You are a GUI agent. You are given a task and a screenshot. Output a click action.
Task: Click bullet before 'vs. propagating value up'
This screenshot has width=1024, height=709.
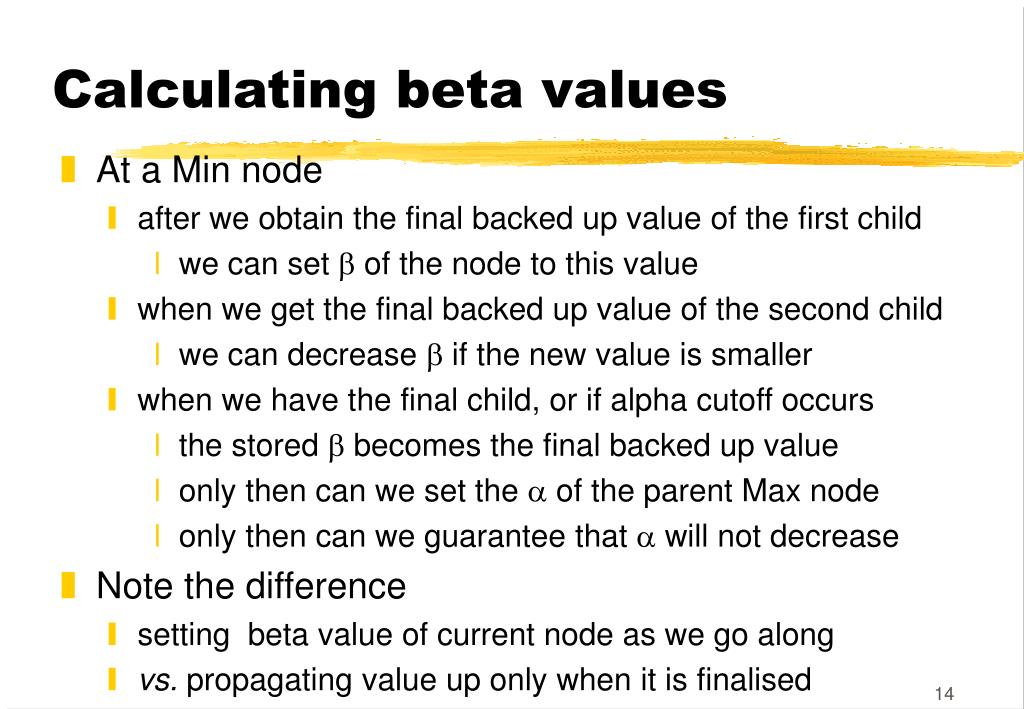coord(112,679)
